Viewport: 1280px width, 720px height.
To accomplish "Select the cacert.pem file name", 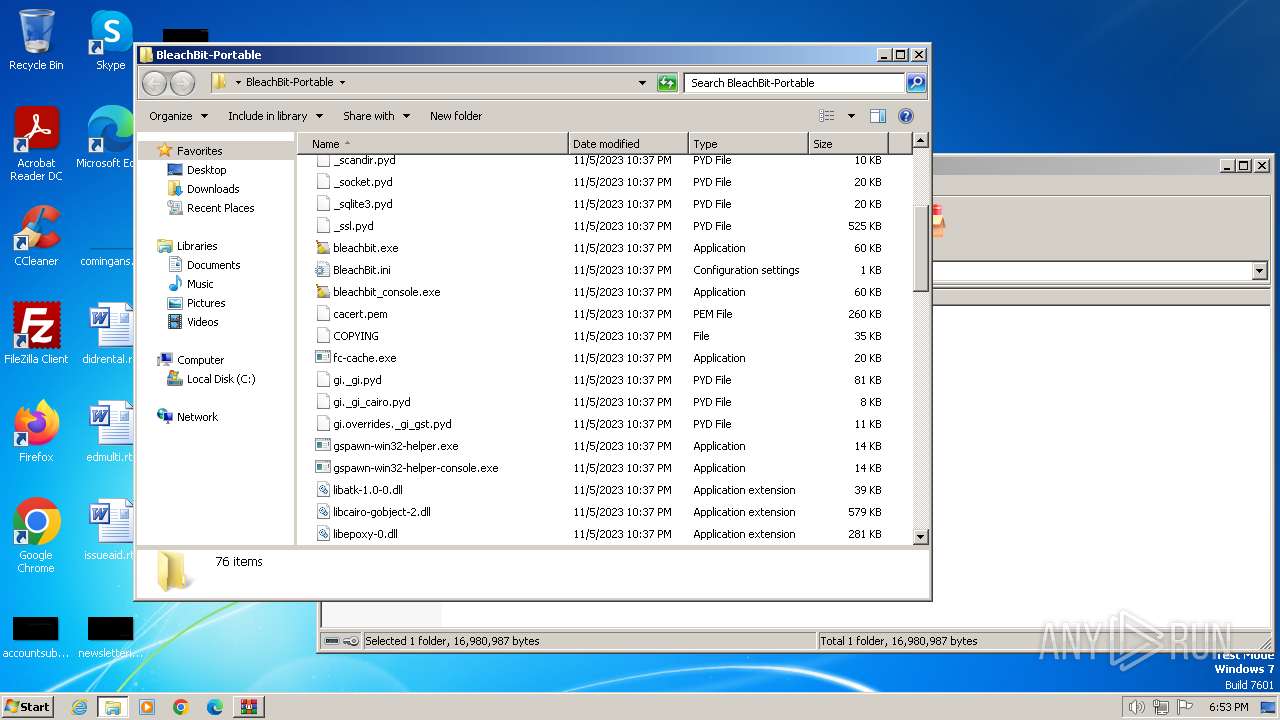I will [360, 314].
